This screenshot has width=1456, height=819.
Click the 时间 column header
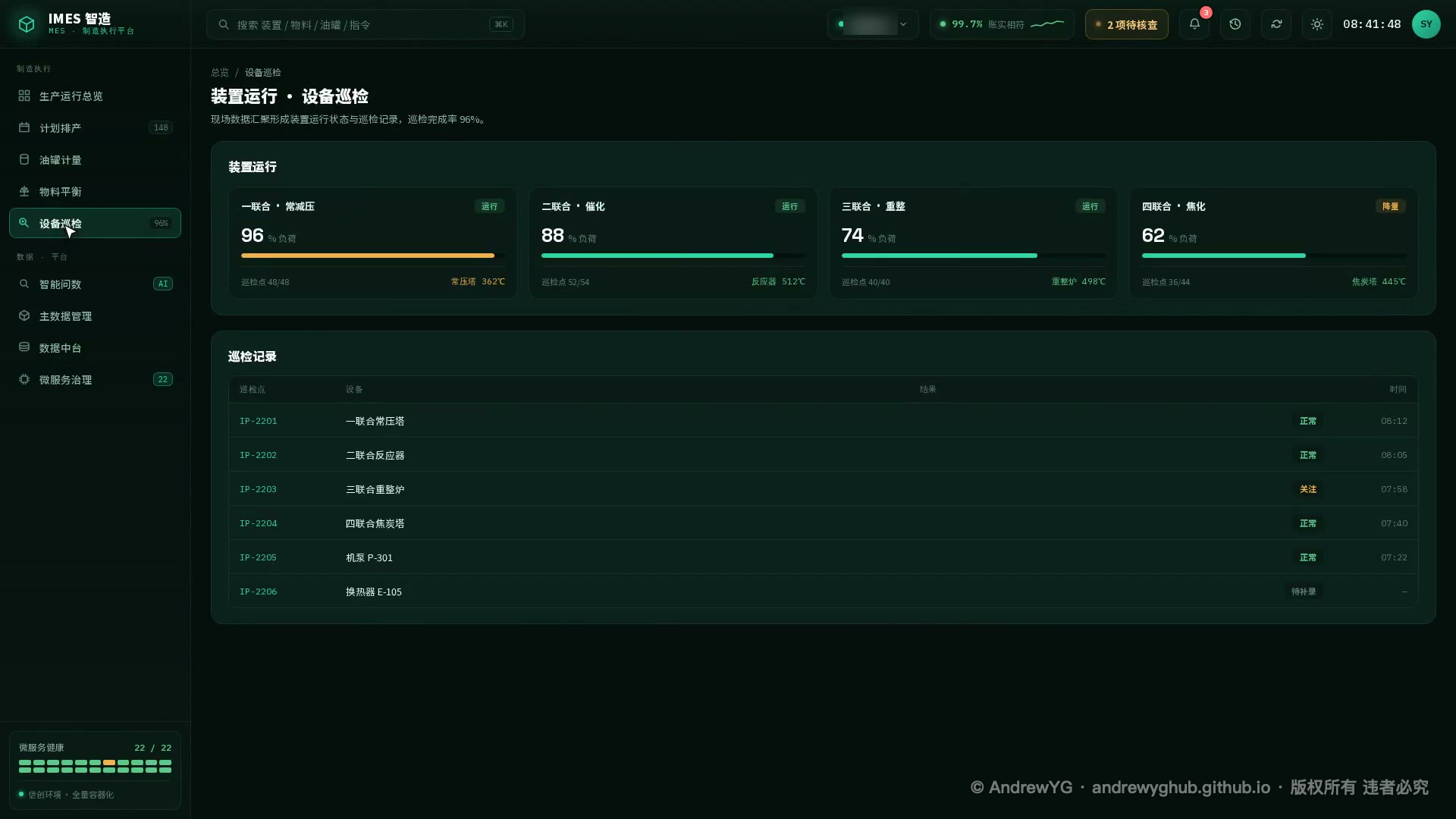click(1398, 389)
